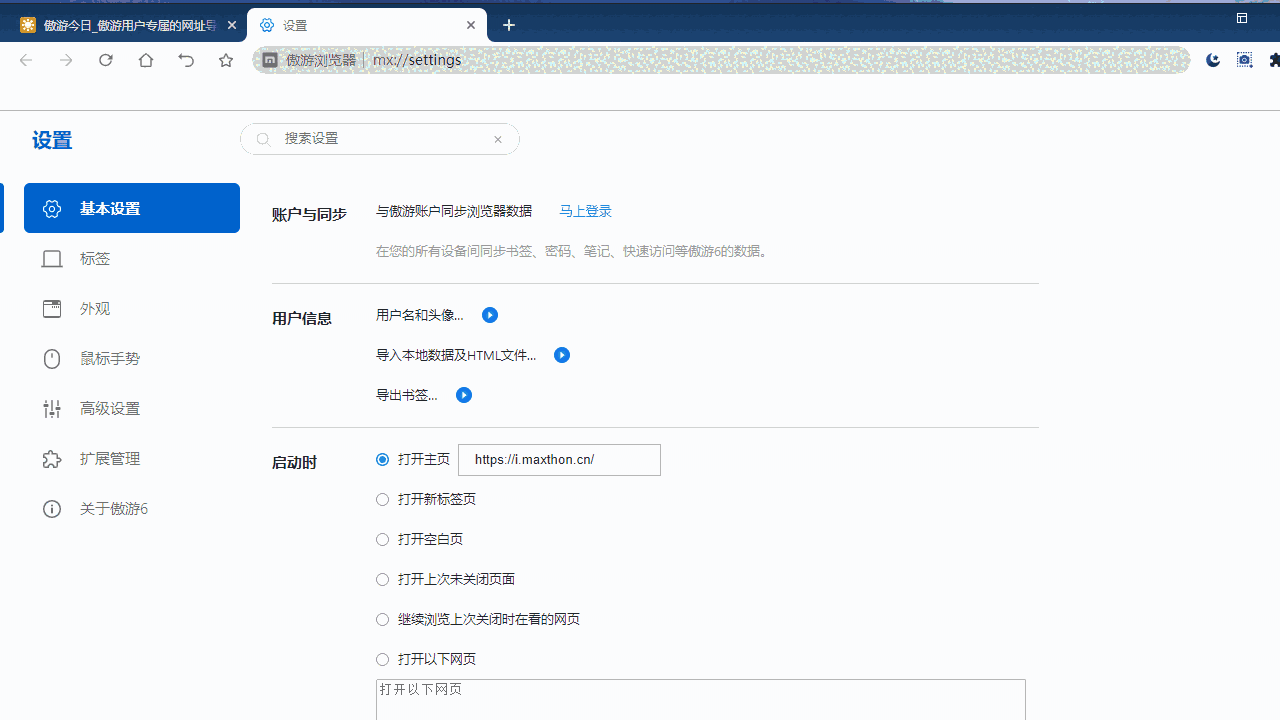Open the 鼠标手势 settings section
1280x720 pixels.
click(x=109, y=358)
